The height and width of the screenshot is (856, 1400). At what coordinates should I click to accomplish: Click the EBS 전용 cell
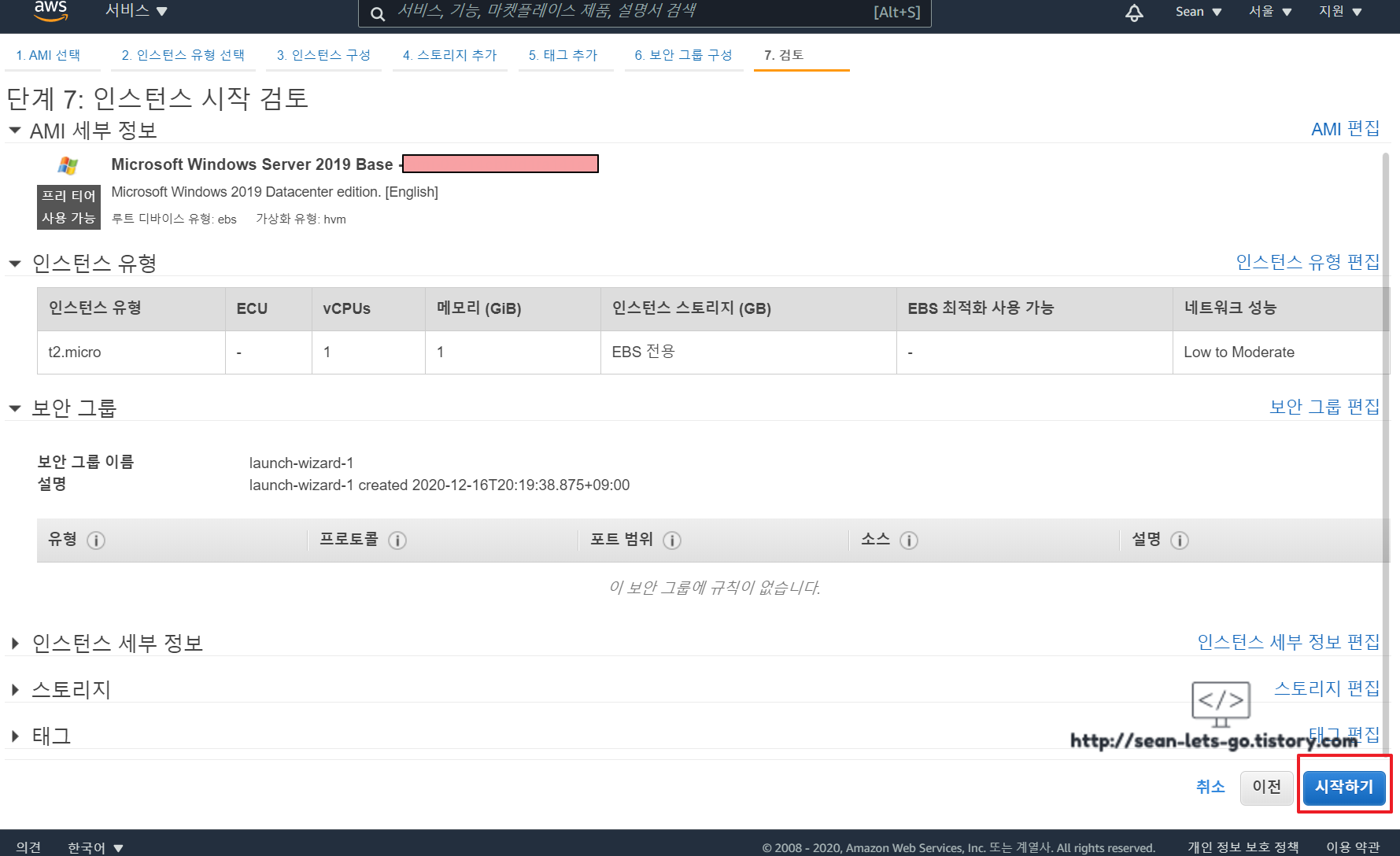[748, 352]
